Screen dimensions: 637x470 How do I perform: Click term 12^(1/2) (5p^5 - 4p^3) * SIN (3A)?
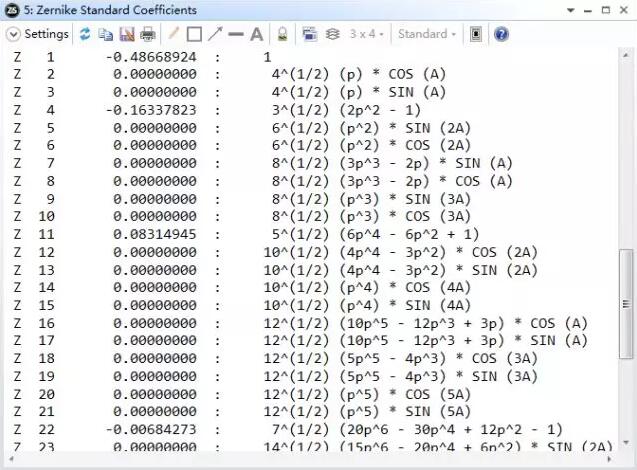point(401,377)
